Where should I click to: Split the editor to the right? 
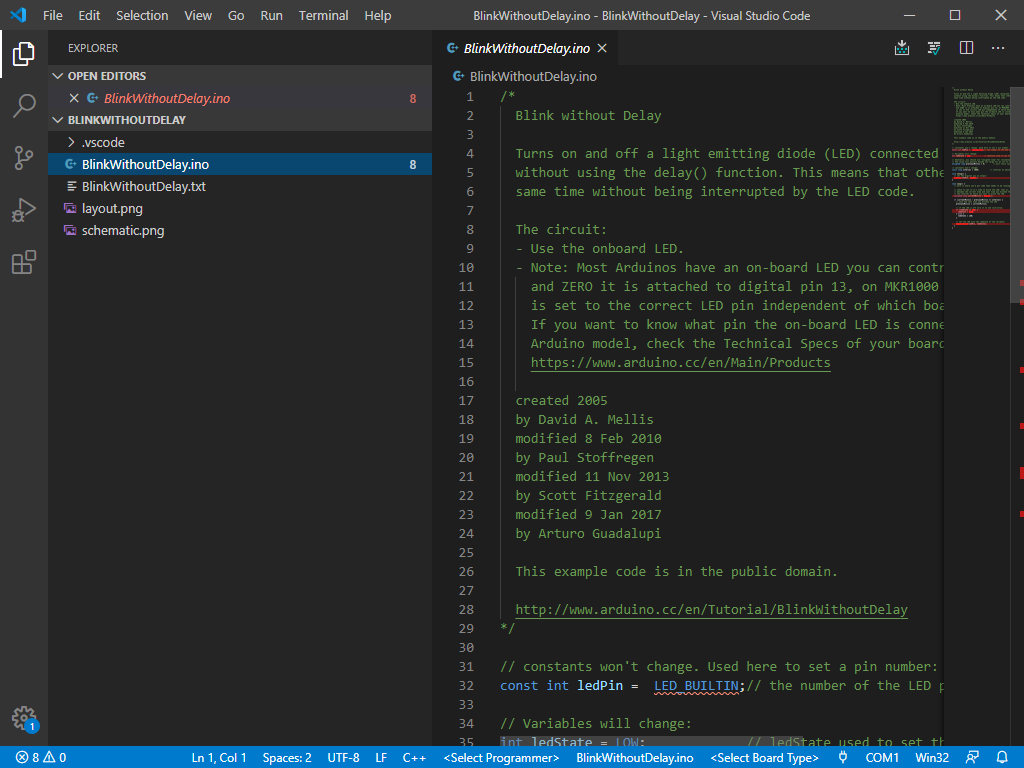pyautogui.click(x=966, y=48)
